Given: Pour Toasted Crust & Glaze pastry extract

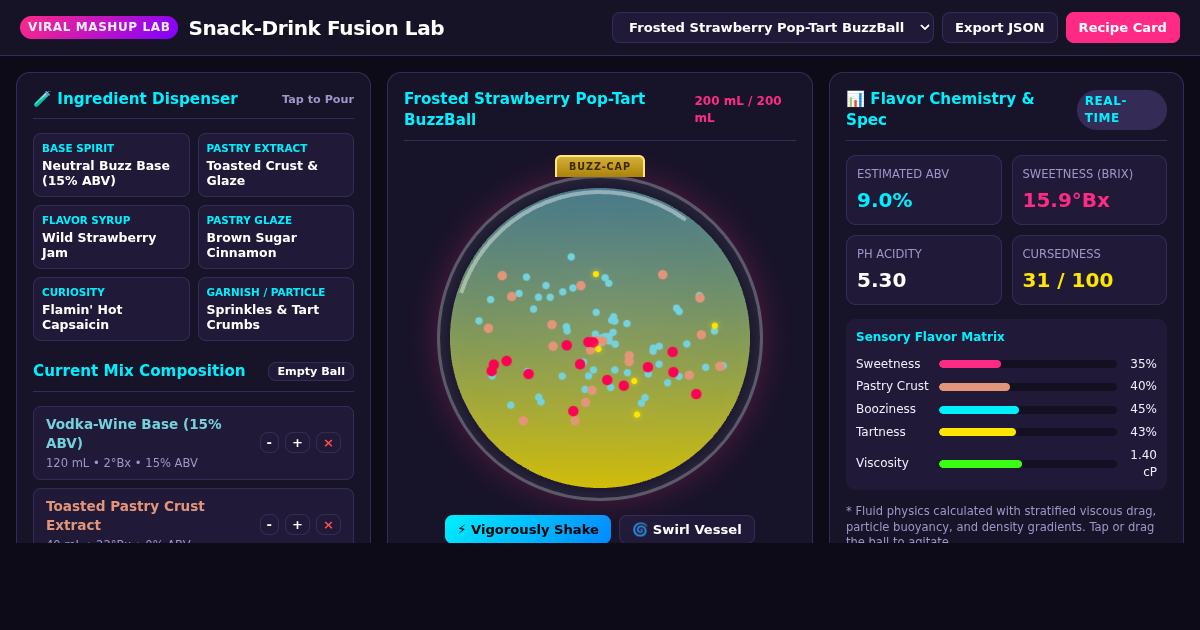Looking at the screenshot, I should [275, 165].
